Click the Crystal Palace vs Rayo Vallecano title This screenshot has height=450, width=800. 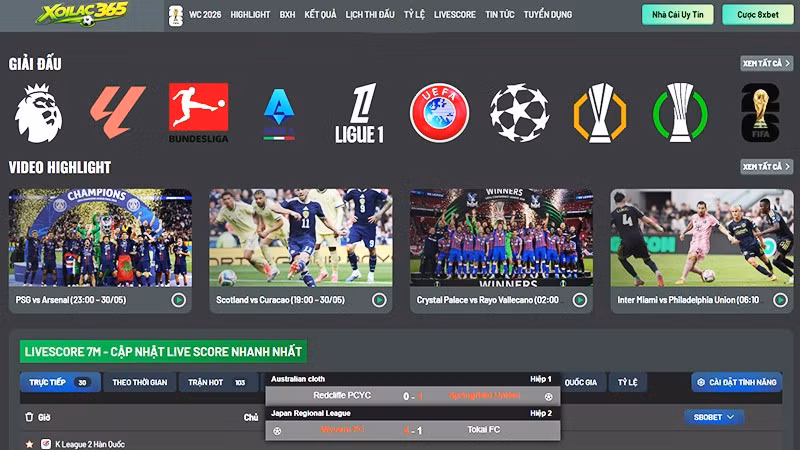tap(487, 300)
